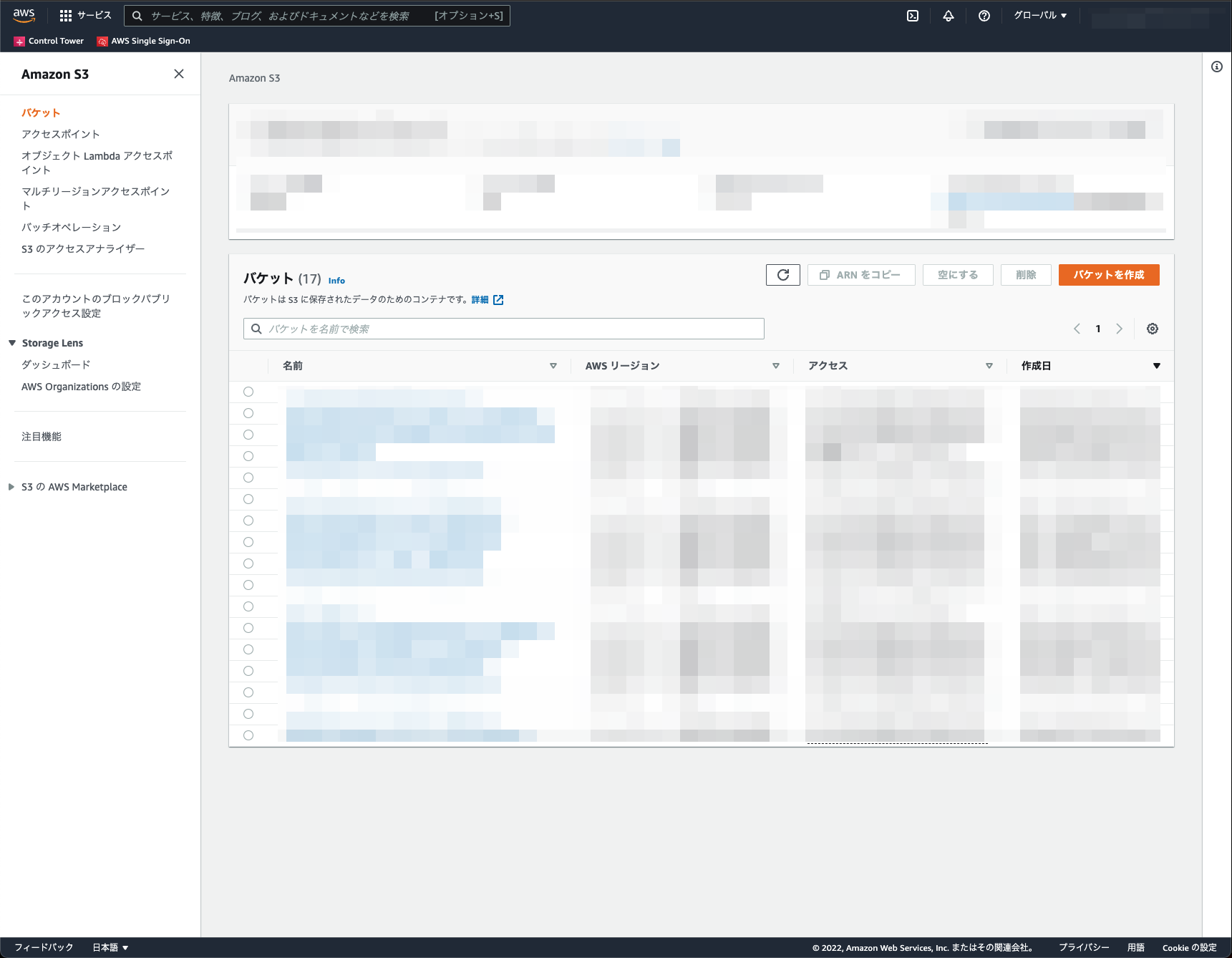Screen dimensions: 1232x958
Task: Open マルチリージョンアクセスポイント
Action: point(96,198)
